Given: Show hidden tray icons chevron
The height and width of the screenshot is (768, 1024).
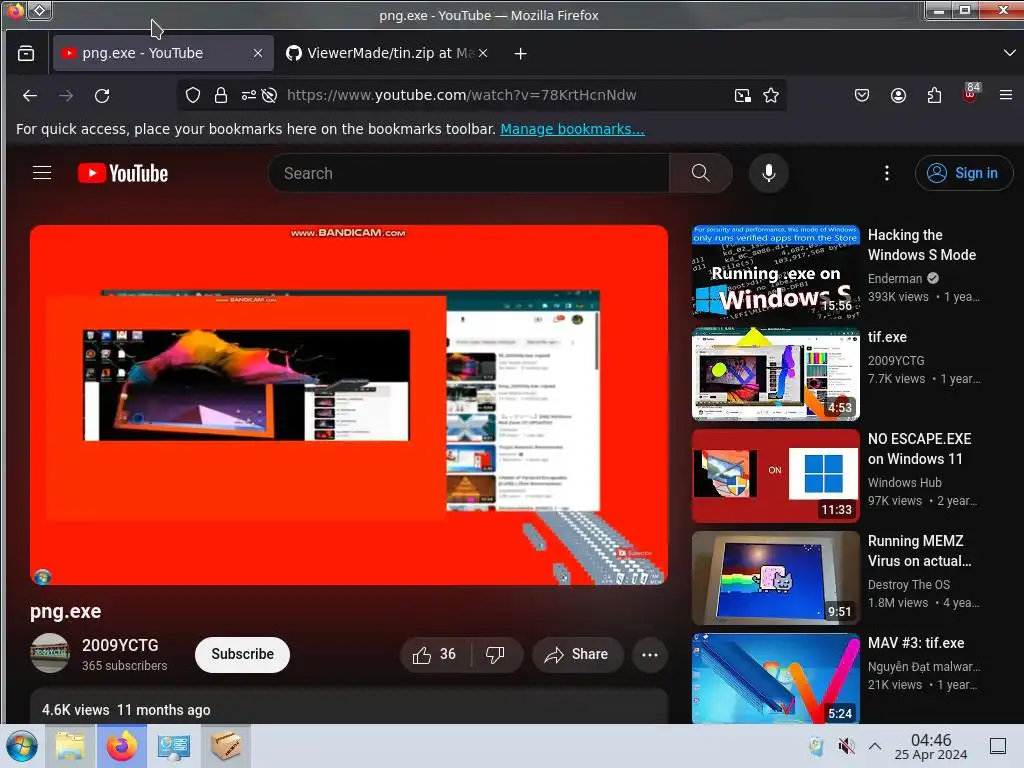Looking at the screenshot, I should tap(875, 746).
